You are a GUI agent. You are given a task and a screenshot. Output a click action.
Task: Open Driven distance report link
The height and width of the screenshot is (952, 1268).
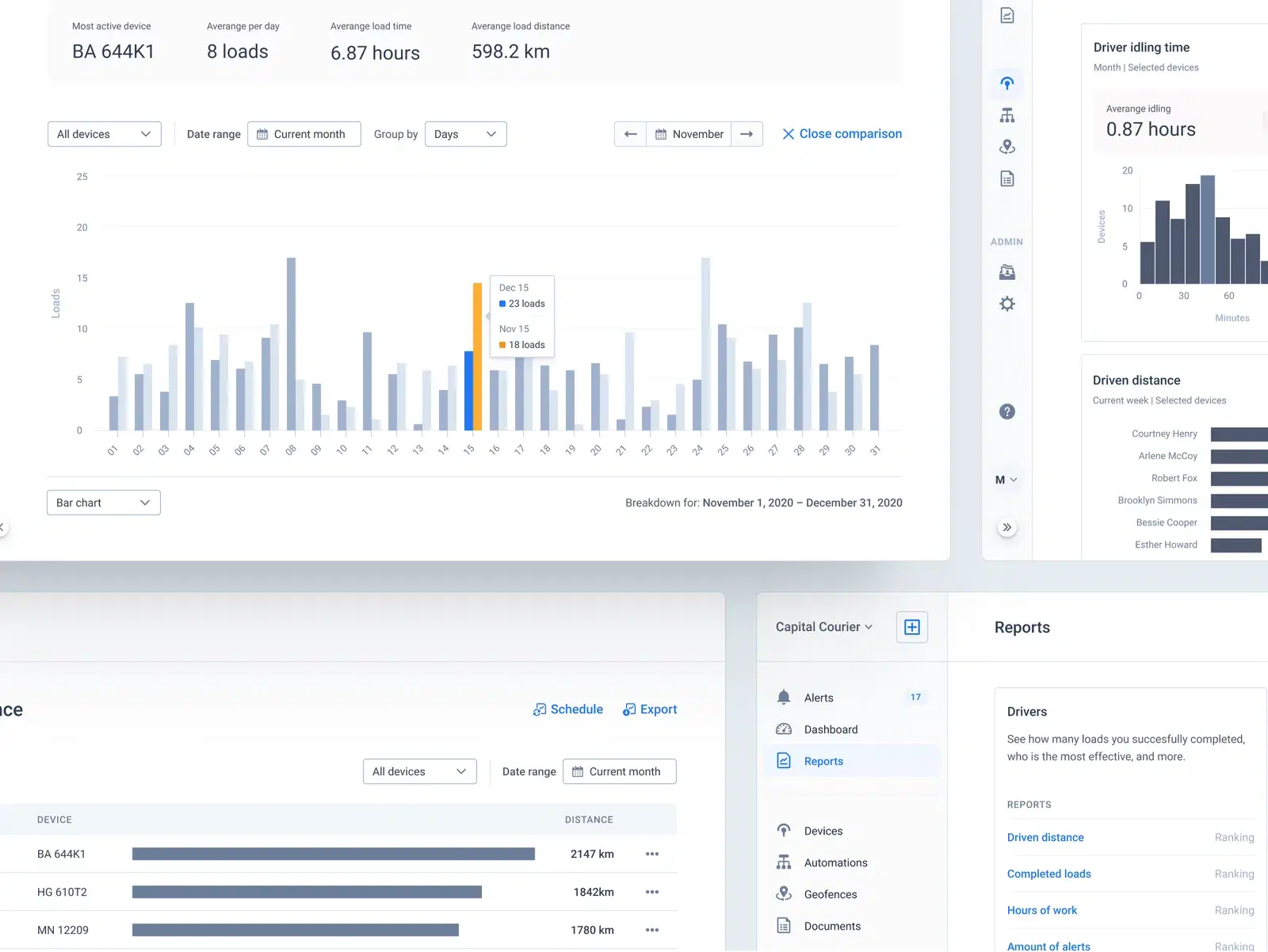point(1045,837)
